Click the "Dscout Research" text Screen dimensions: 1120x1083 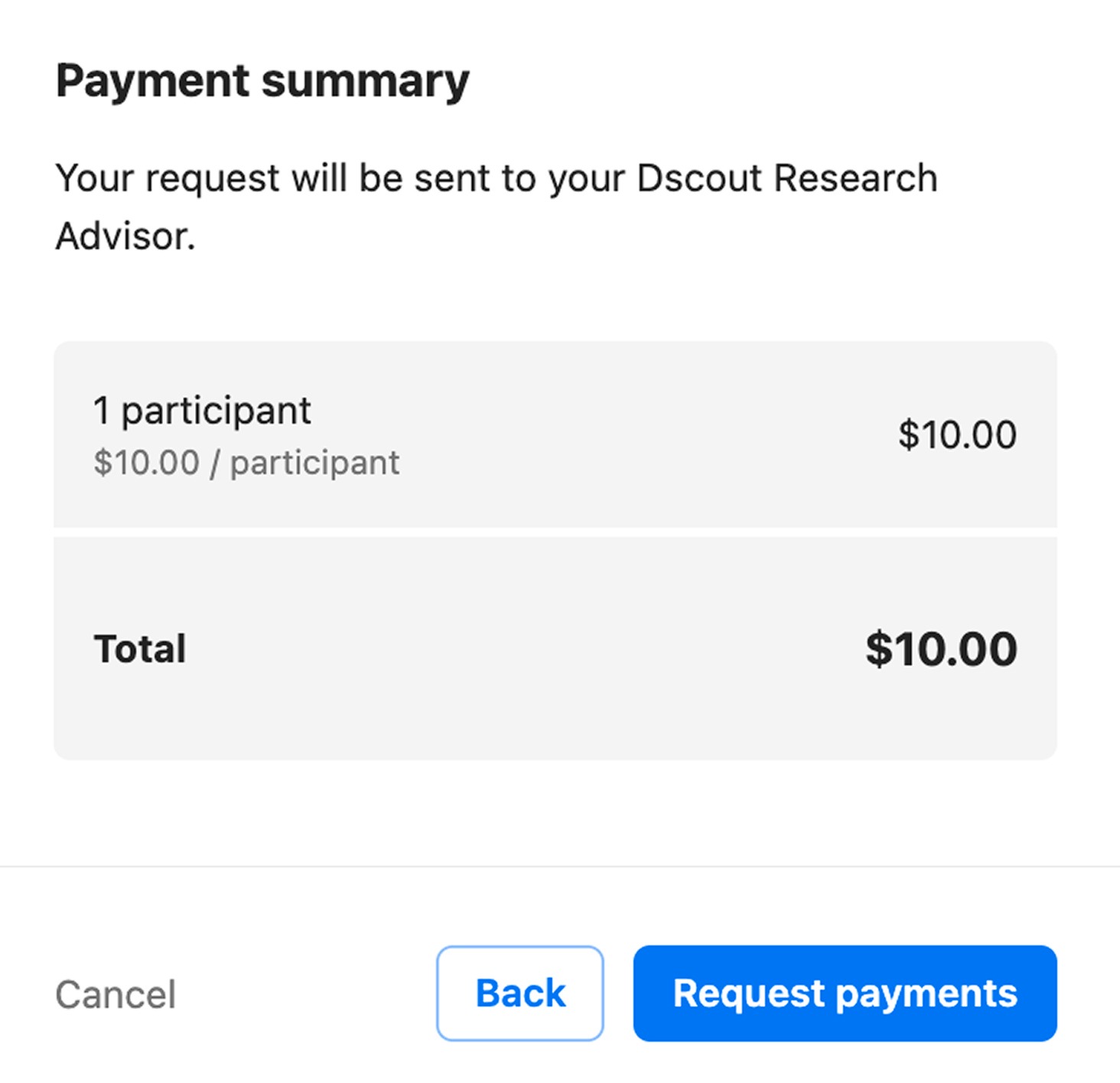[786, 179]
